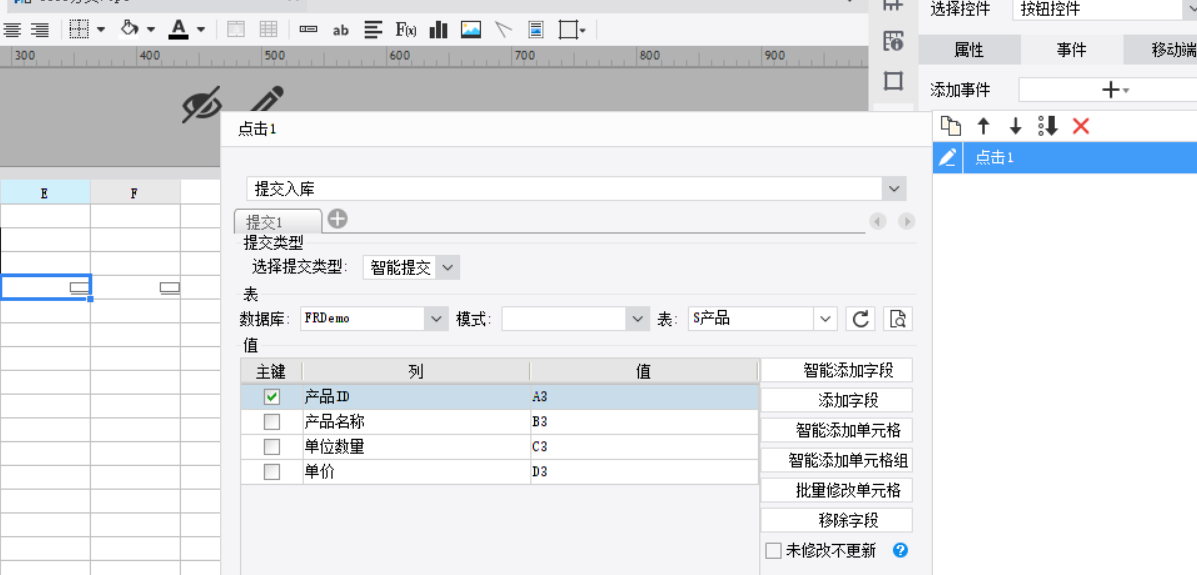The image size is (1197, 575).
Task: Apply center text alignment
Action: click(11, 30)
